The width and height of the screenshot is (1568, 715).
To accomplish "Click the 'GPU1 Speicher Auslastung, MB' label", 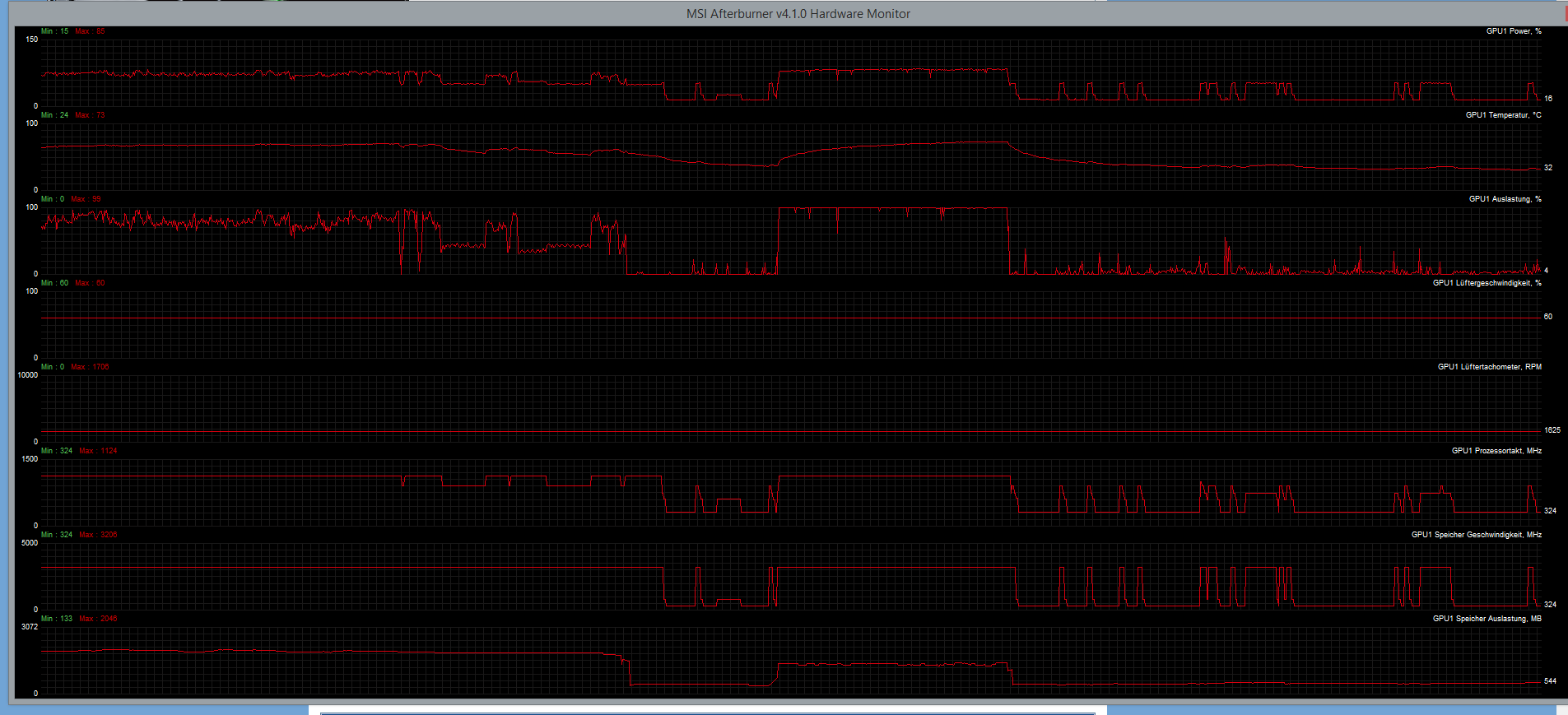I will 1487,619.
